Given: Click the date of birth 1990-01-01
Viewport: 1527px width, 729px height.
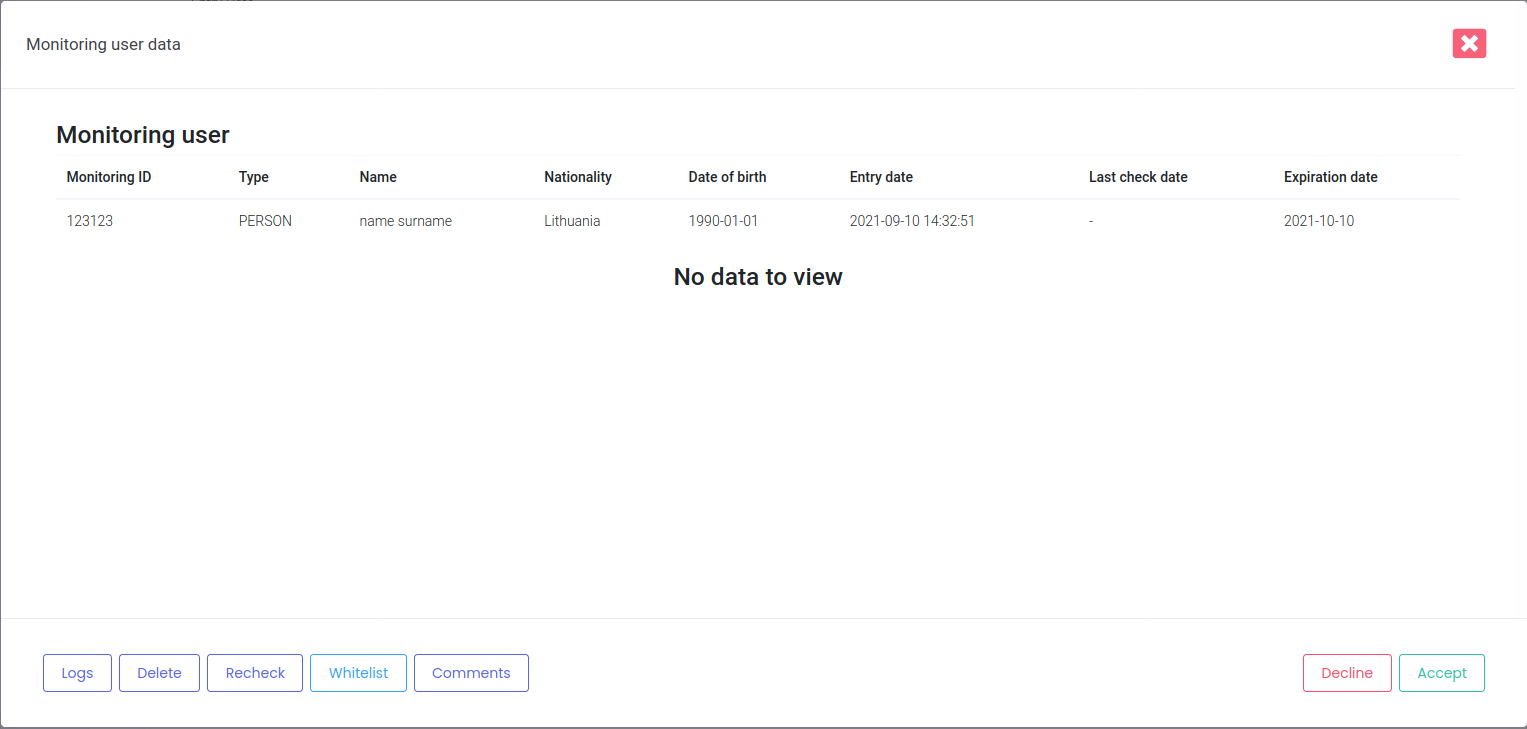Looking at the screenshot, I should 723,220.
